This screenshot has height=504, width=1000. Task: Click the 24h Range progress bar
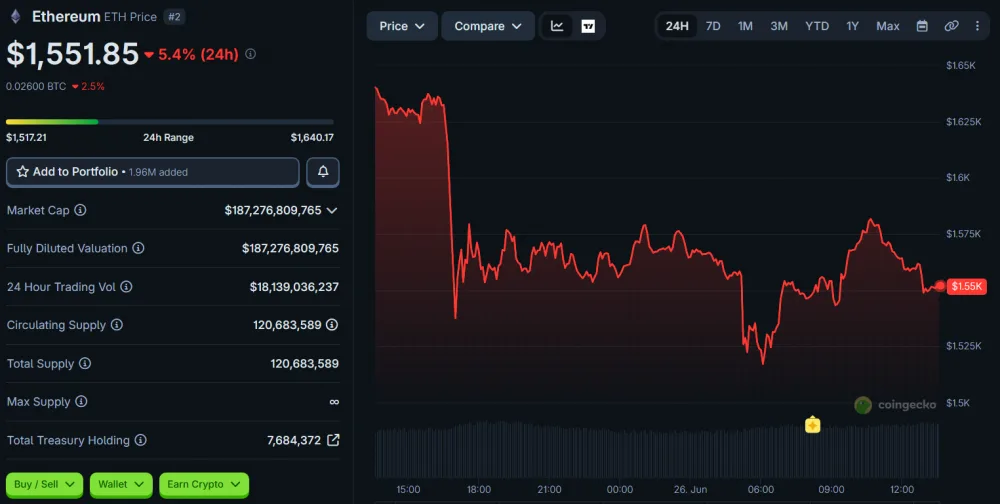[x=170, y=121]
